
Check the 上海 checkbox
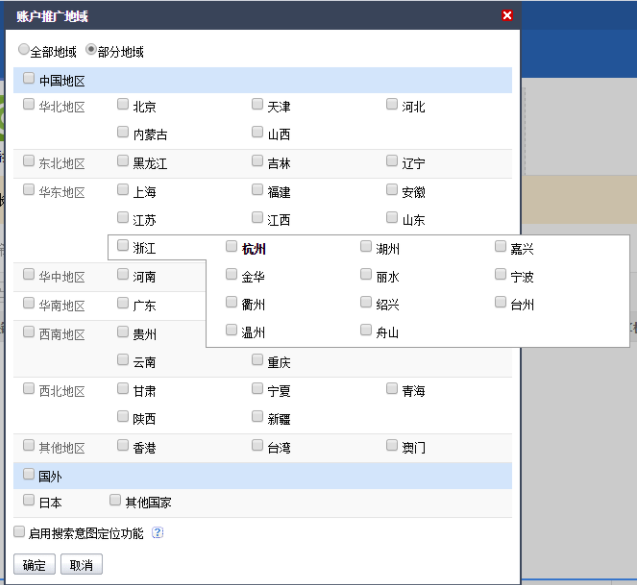[123, 190]
